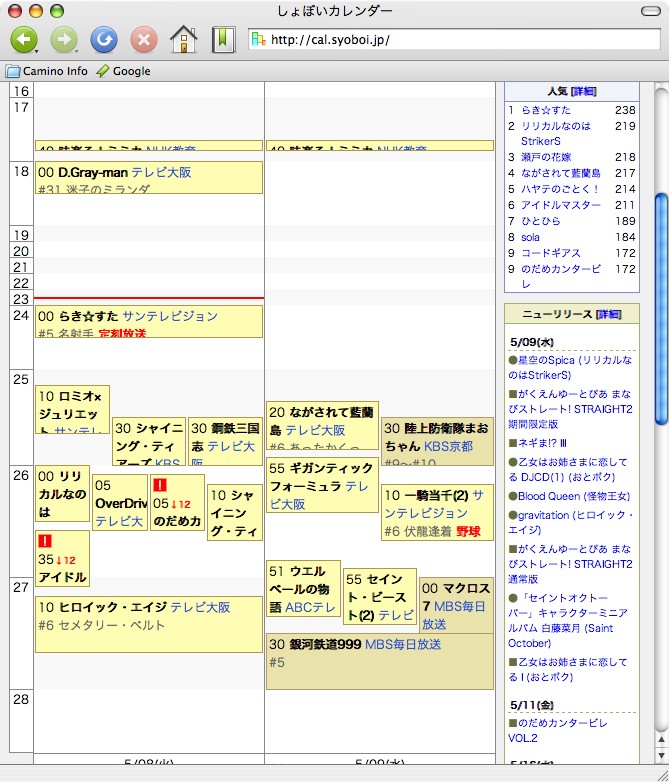Select 10 一騎当千(2) program entry
Viewport: 669px width, 782px height.
click(x=438, y=512)
